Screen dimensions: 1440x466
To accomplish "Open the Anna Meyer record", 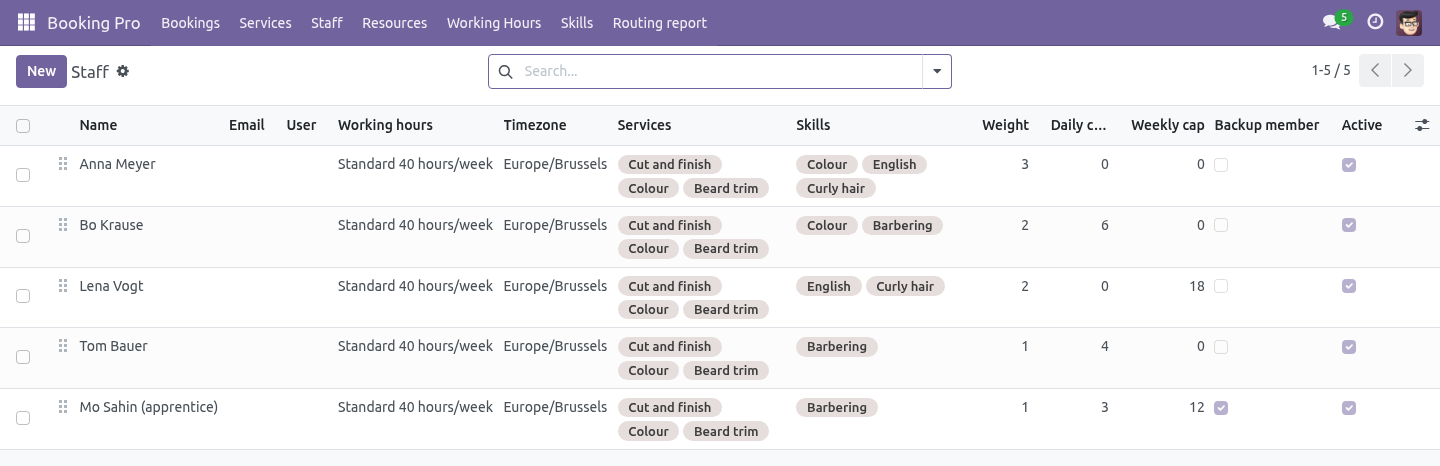I will [x=117, y=164].
